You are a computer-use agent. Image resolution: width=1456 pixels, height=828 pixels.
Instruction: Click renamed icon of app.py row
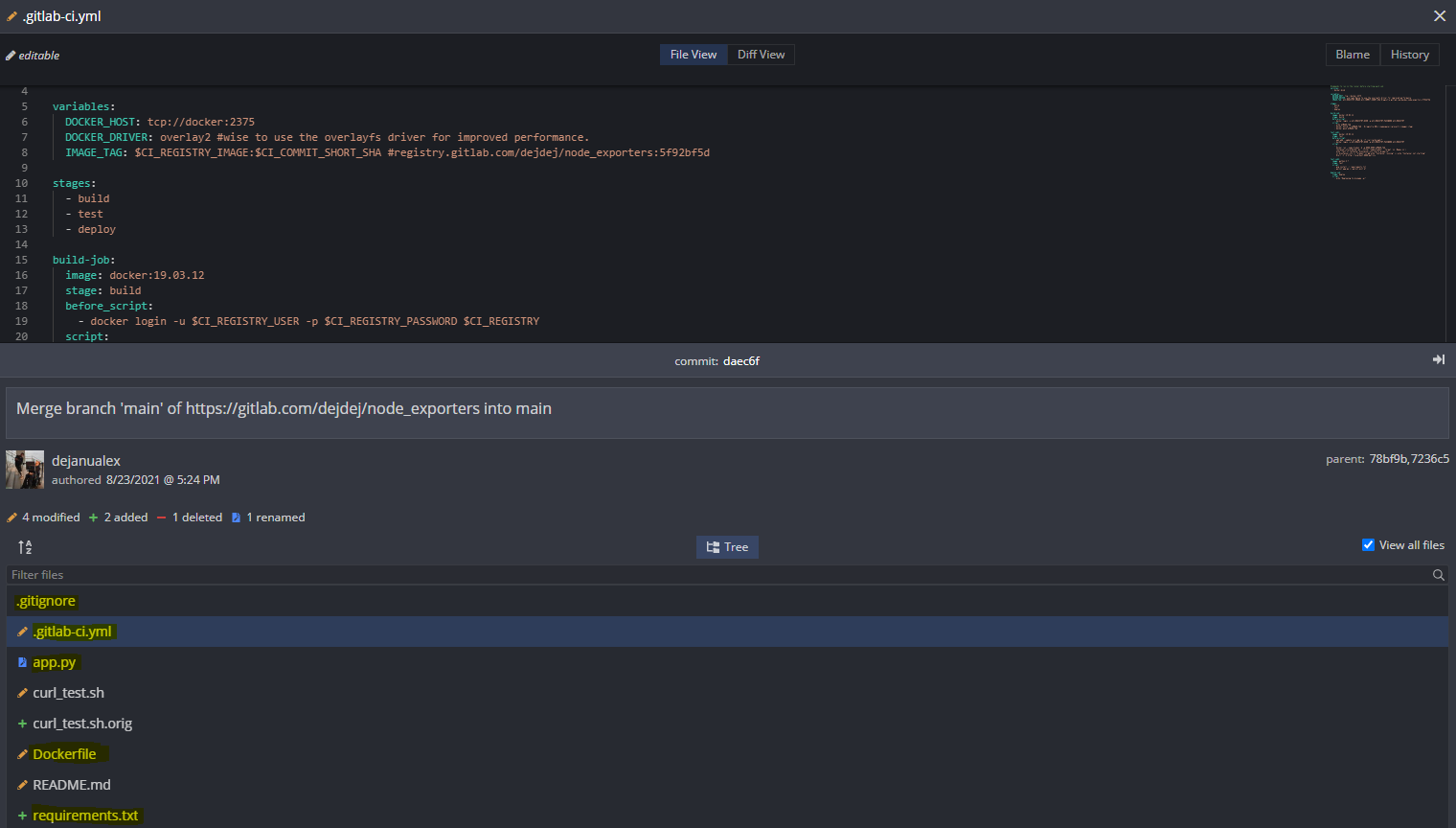click(x=22, y=662)
